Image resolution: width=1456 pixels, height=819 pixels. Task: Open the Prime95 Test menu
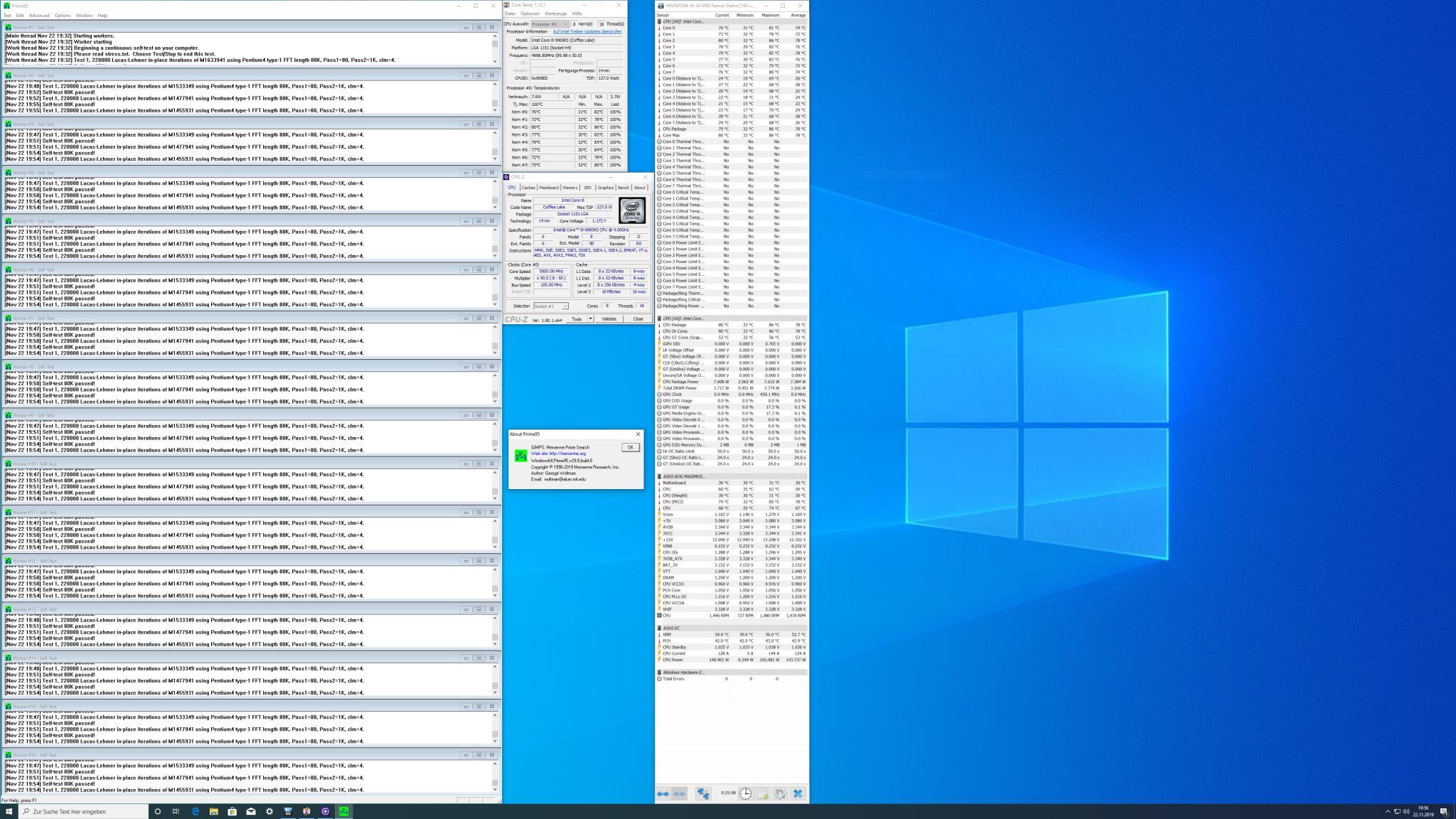[x=7, y=15]
